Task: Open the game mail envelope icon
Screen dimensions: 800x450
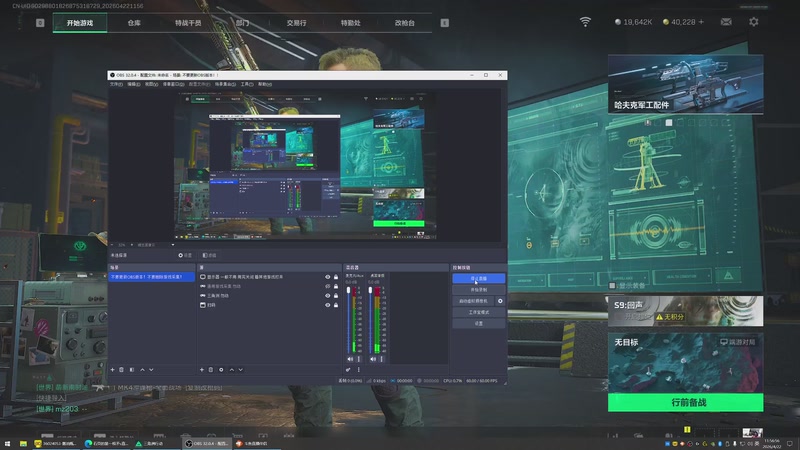Action: pos(726,21)
